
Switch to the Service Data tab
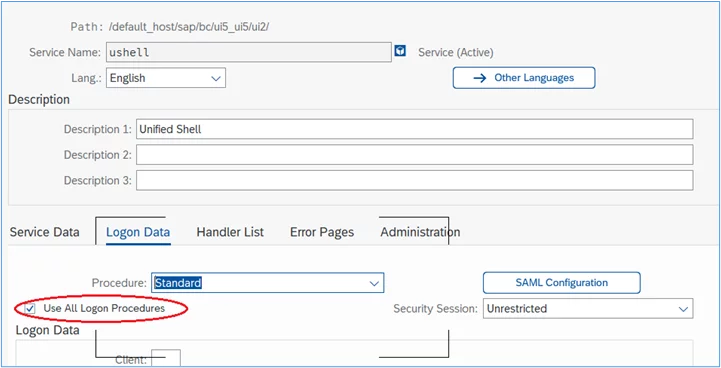[45, 232]
